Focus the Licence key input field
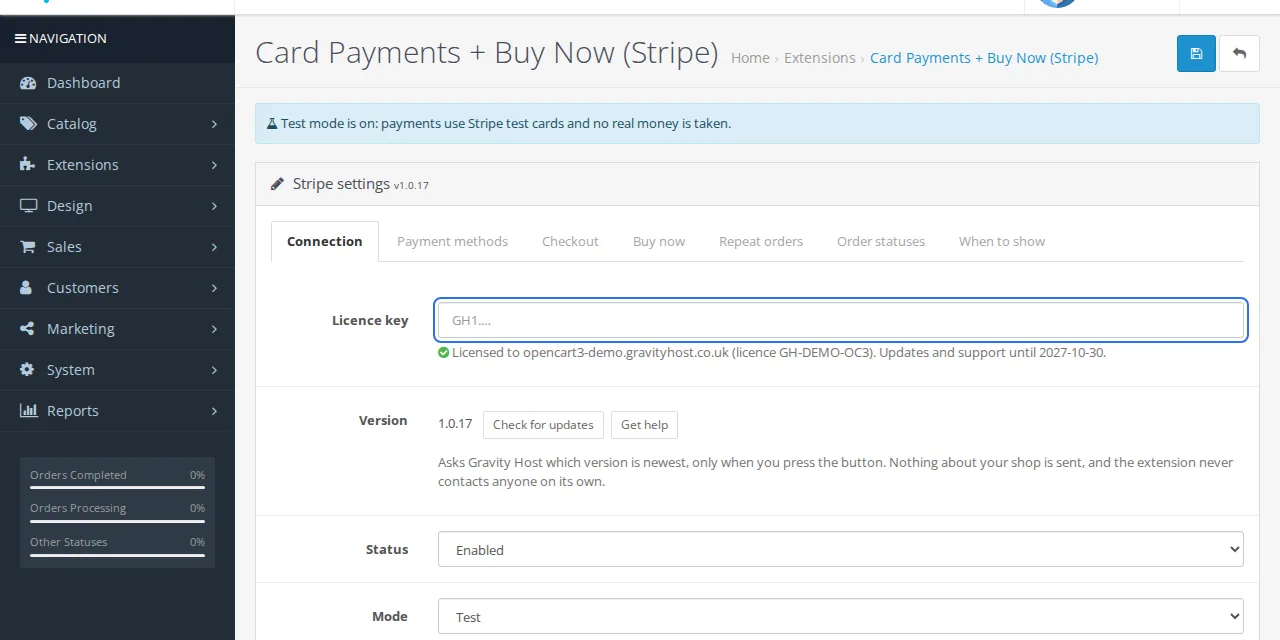This screenshot has width=1280, height=640. [x=841, y=320]
